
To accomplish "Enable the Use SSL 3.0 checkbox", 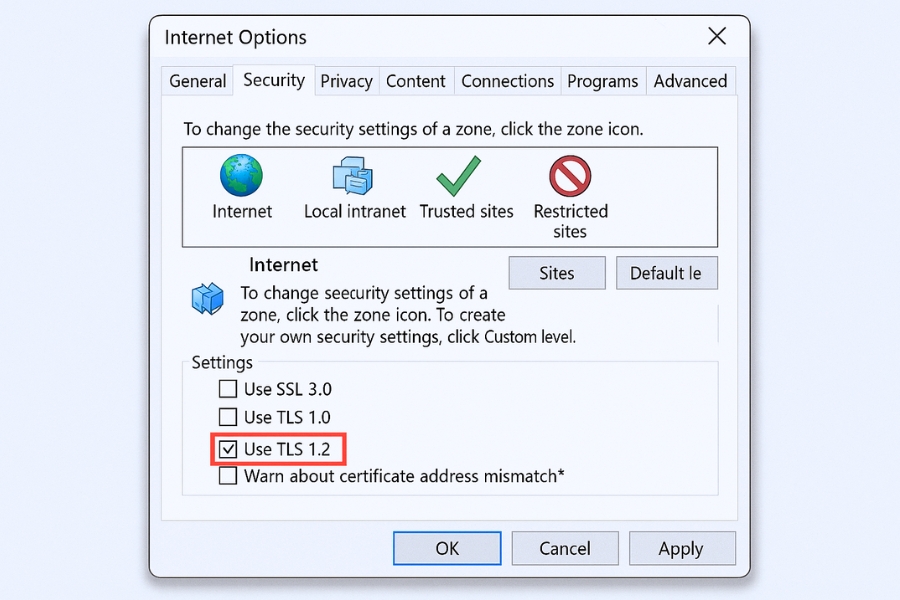I will point(228,389).
